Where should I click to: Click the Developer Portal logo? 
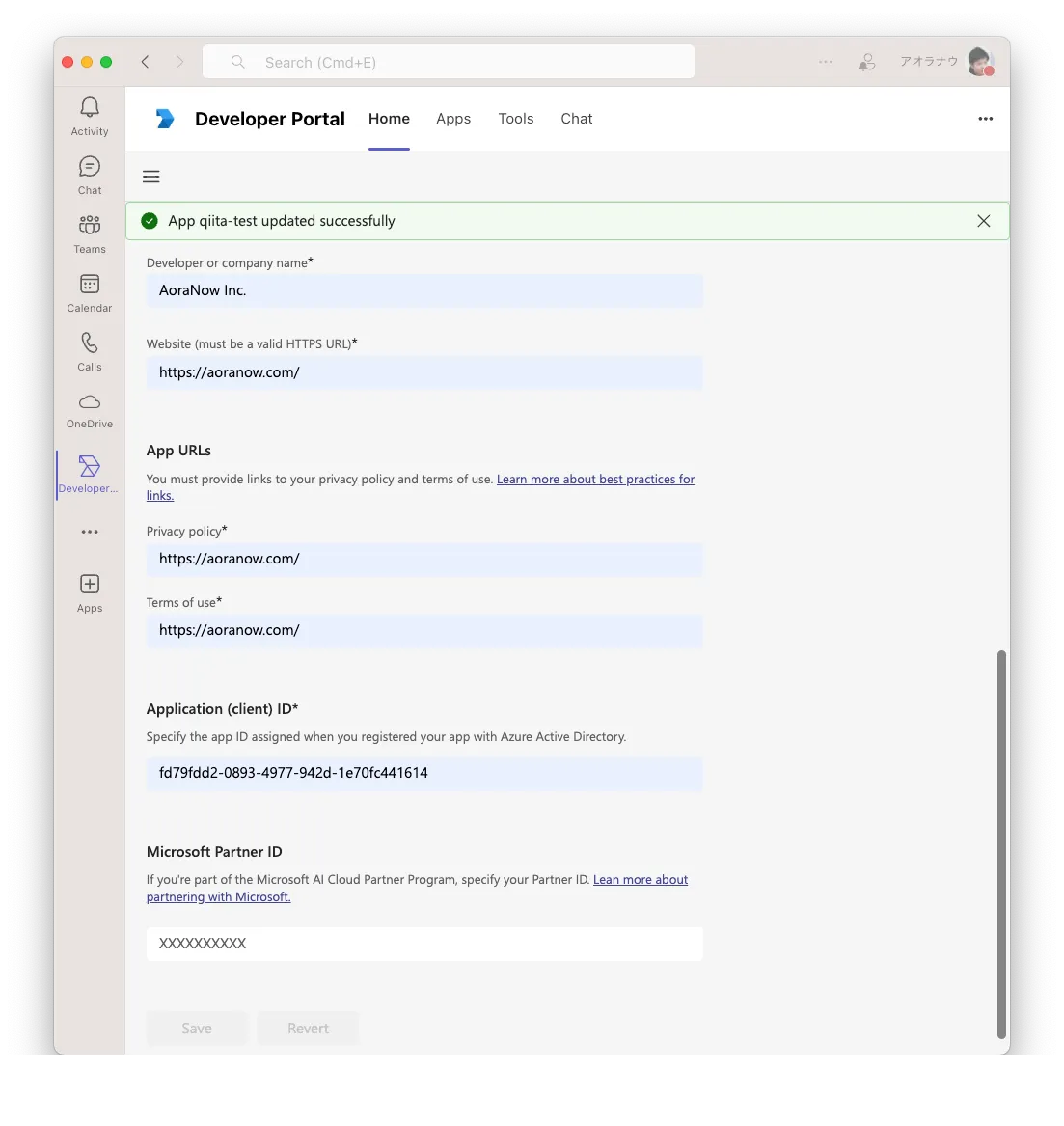pos(165,119)
